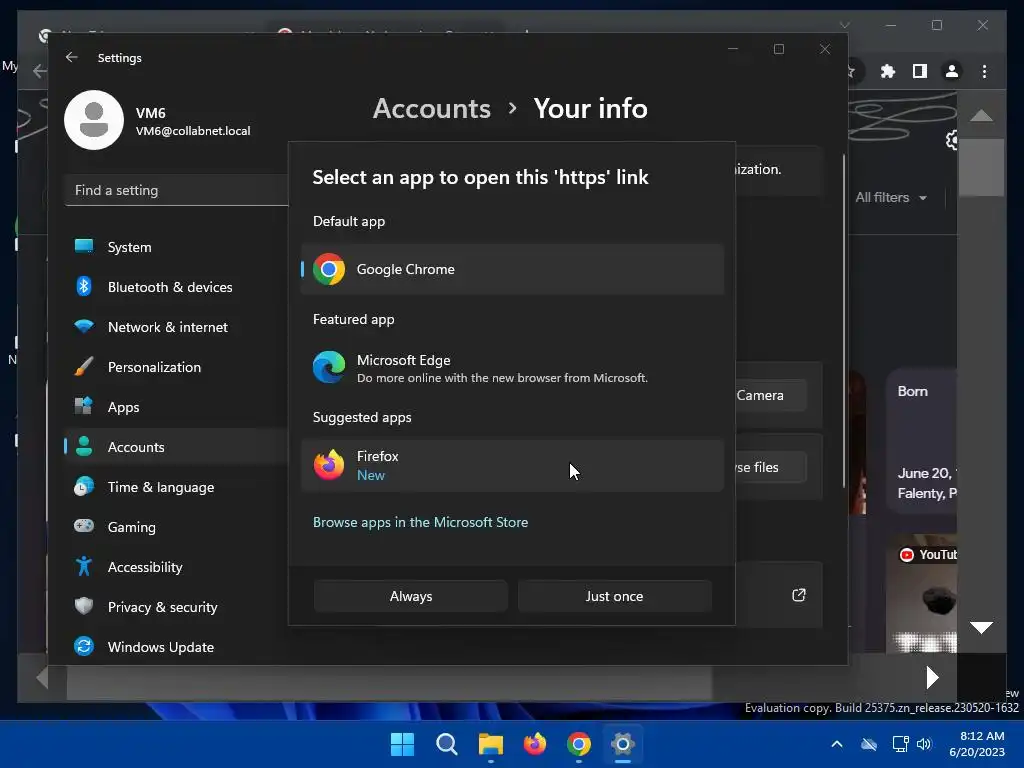Open the YouTube video thumbnail in Chrome
Screen dimensions: 1024x768
pyautogui.click(x=921, y=593)
